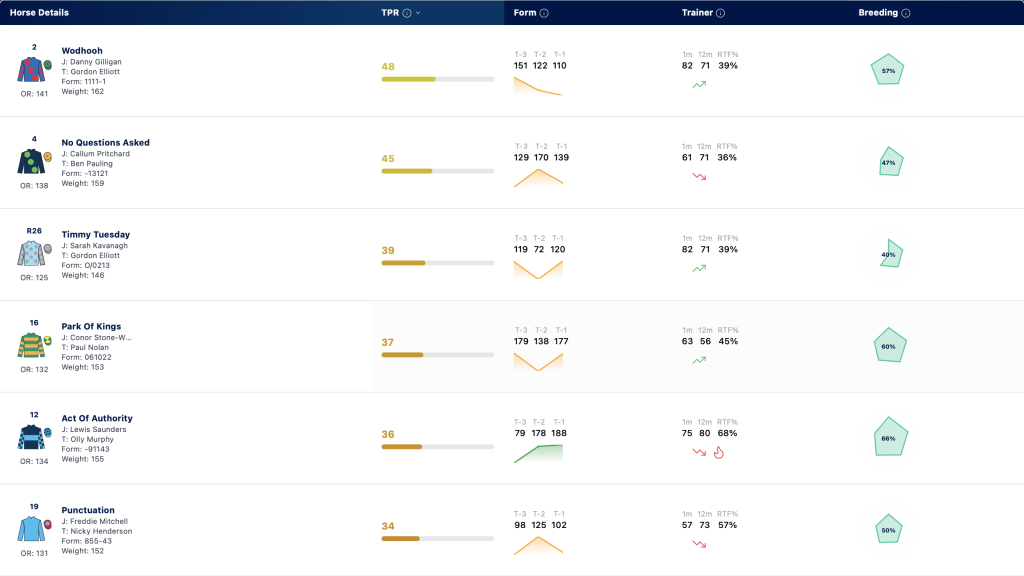The height and width of the screenshot is (576, 1024).
Task: Click jockey text 'J: Freddie Mitchell'
Action: click(95, 522)
